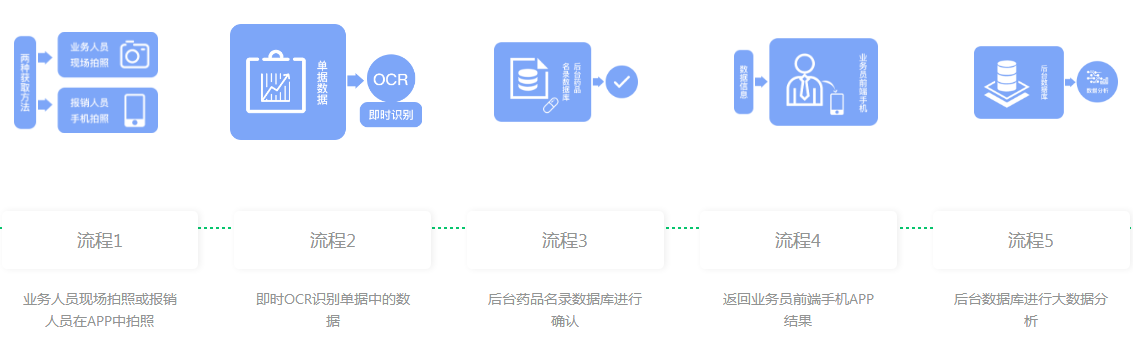This screenshot has width=1133, height=360.
Task: Click the arrow before 报销人员手机拍照 box
Action: pyautogui.click(x=46, y=105)
